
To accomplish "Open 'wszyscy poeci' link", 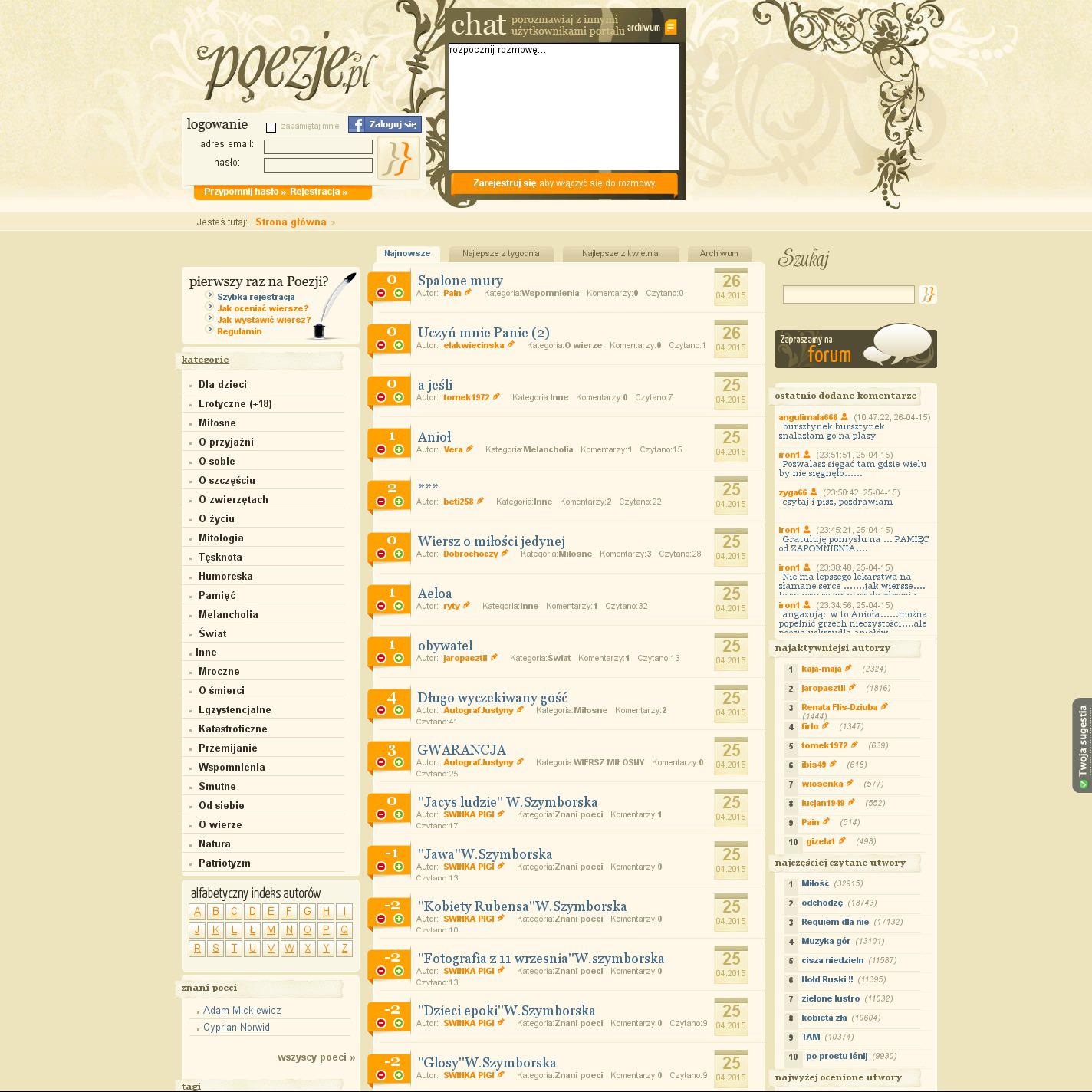I will coord(316,1057).
